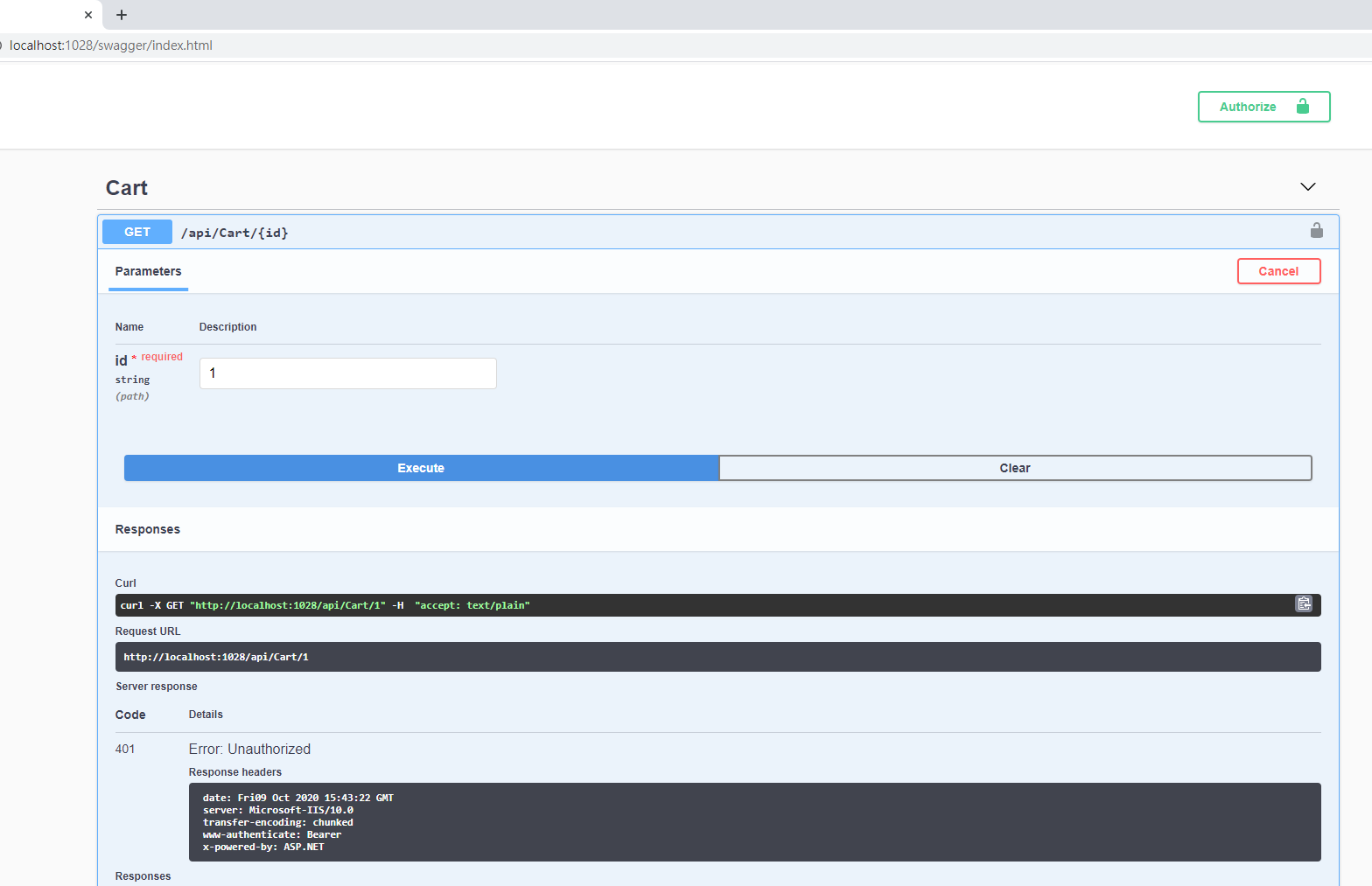Screen dimensions: 1372x886
Task: Click the transfer-encoding: chunked header line
Action: pyautogui.click(x=278, y=822)
